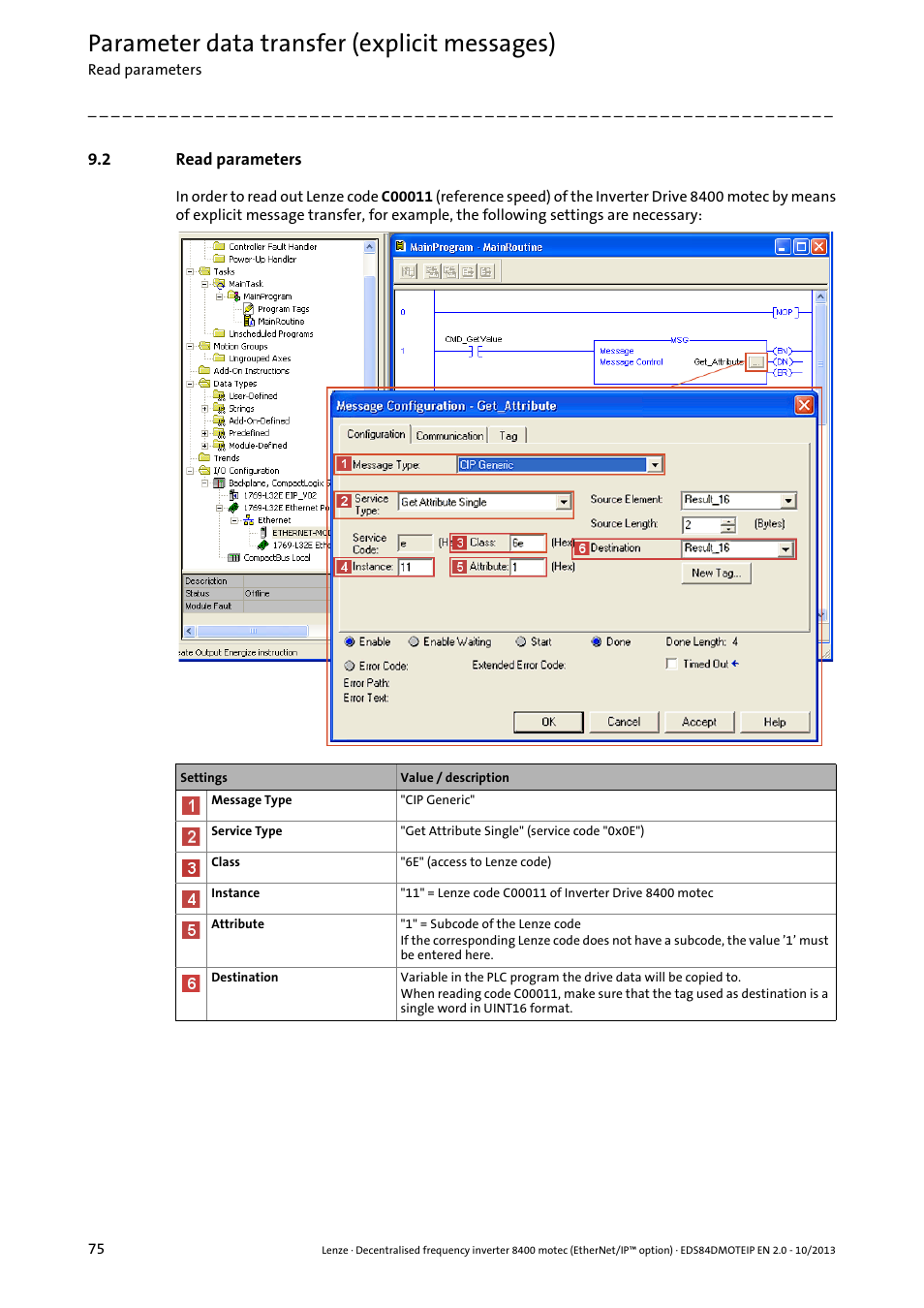Expand the Predefined tree node

pyautogui.click(x=204, y=433)
